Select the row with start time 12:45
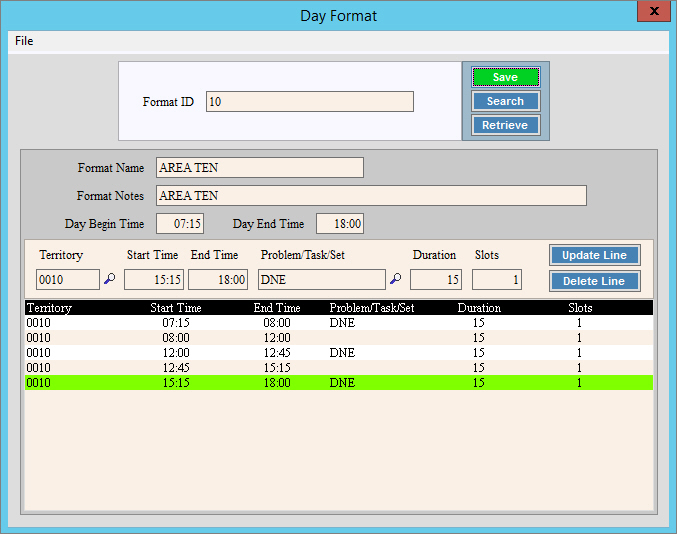The width and height of the screenshot is (677, 534). (339, 367)
